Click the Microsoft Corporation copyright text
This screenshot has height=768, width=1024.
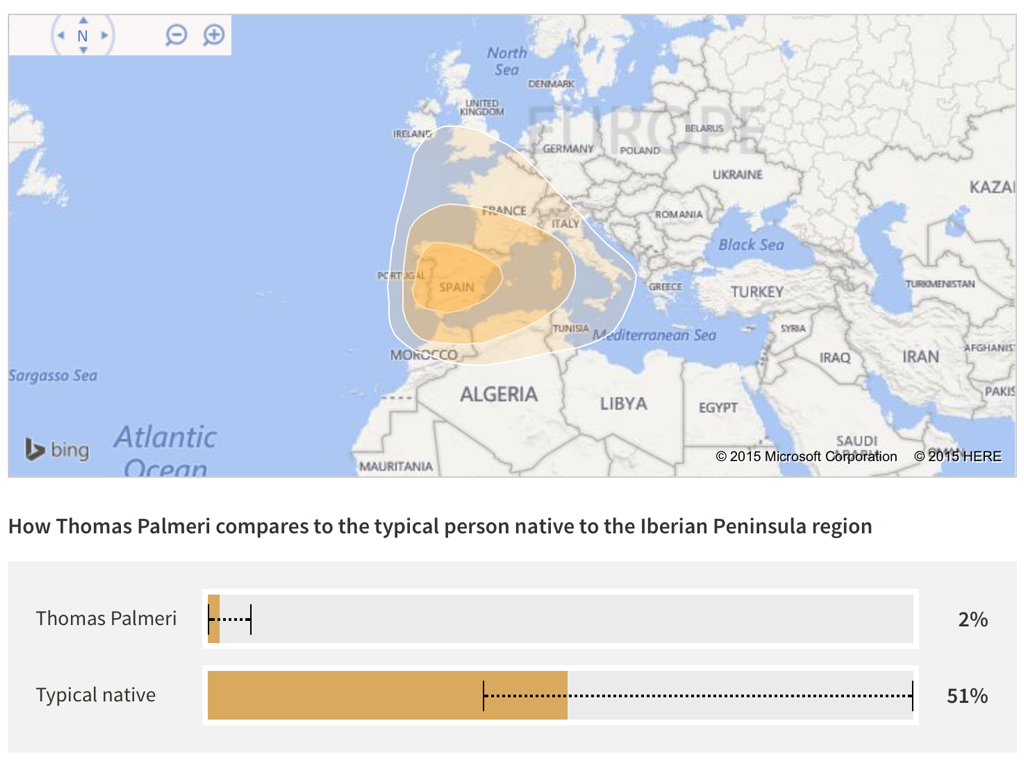tap(806, 456)
